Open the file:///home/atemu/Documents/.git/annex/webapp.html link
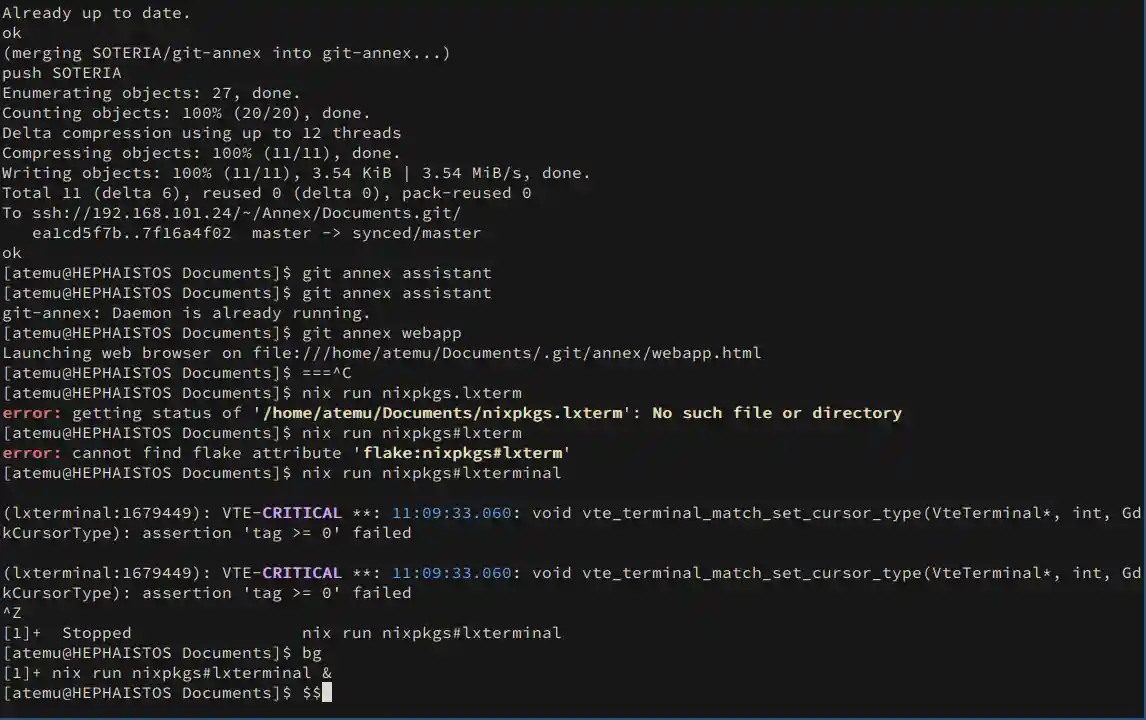 (506, 353)
